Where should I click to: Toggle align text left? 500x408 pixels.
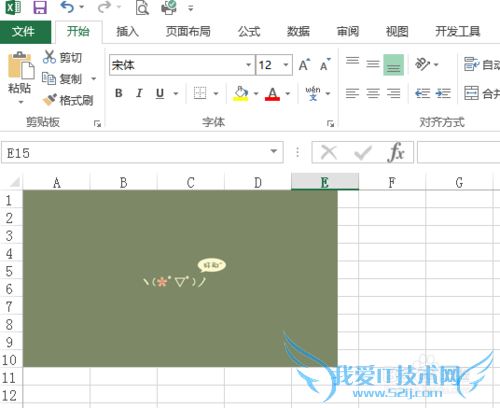352,93
